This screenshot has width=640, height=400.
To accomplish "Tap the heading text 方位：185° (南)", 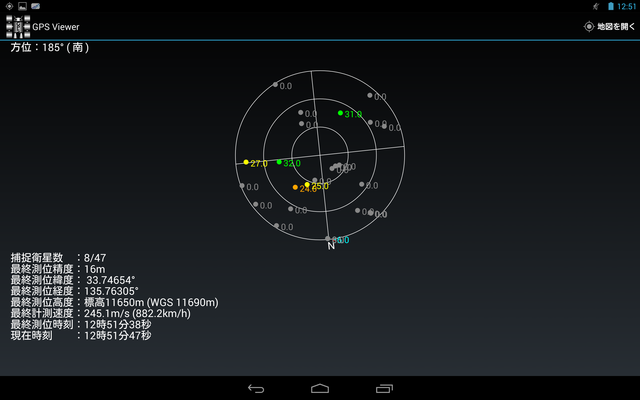I will tap(50, 47).
